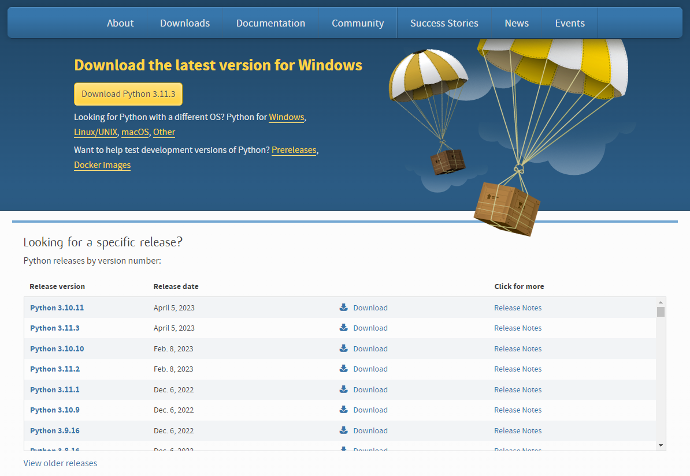
Task: Click the download icon in Python 3.10.9 row
Action: coord(344,409)
